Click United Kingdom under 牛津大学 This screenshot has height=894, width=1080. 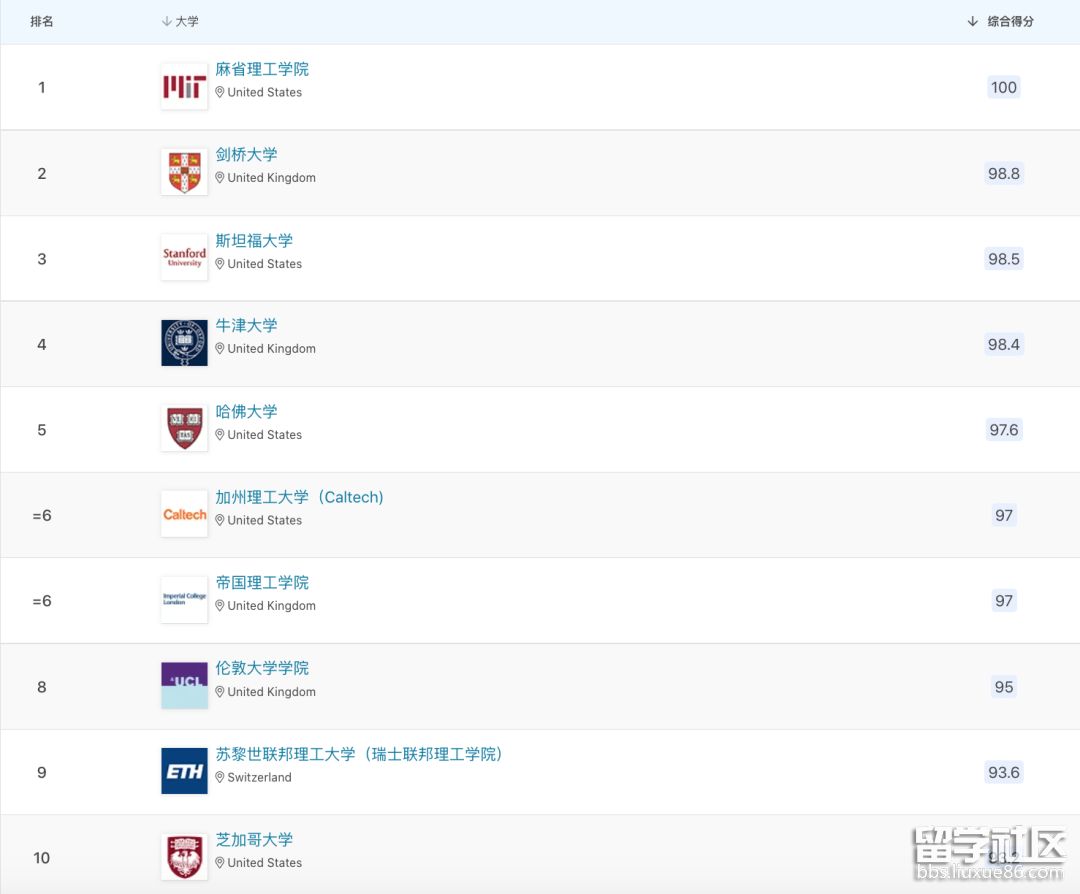point(271,349)
